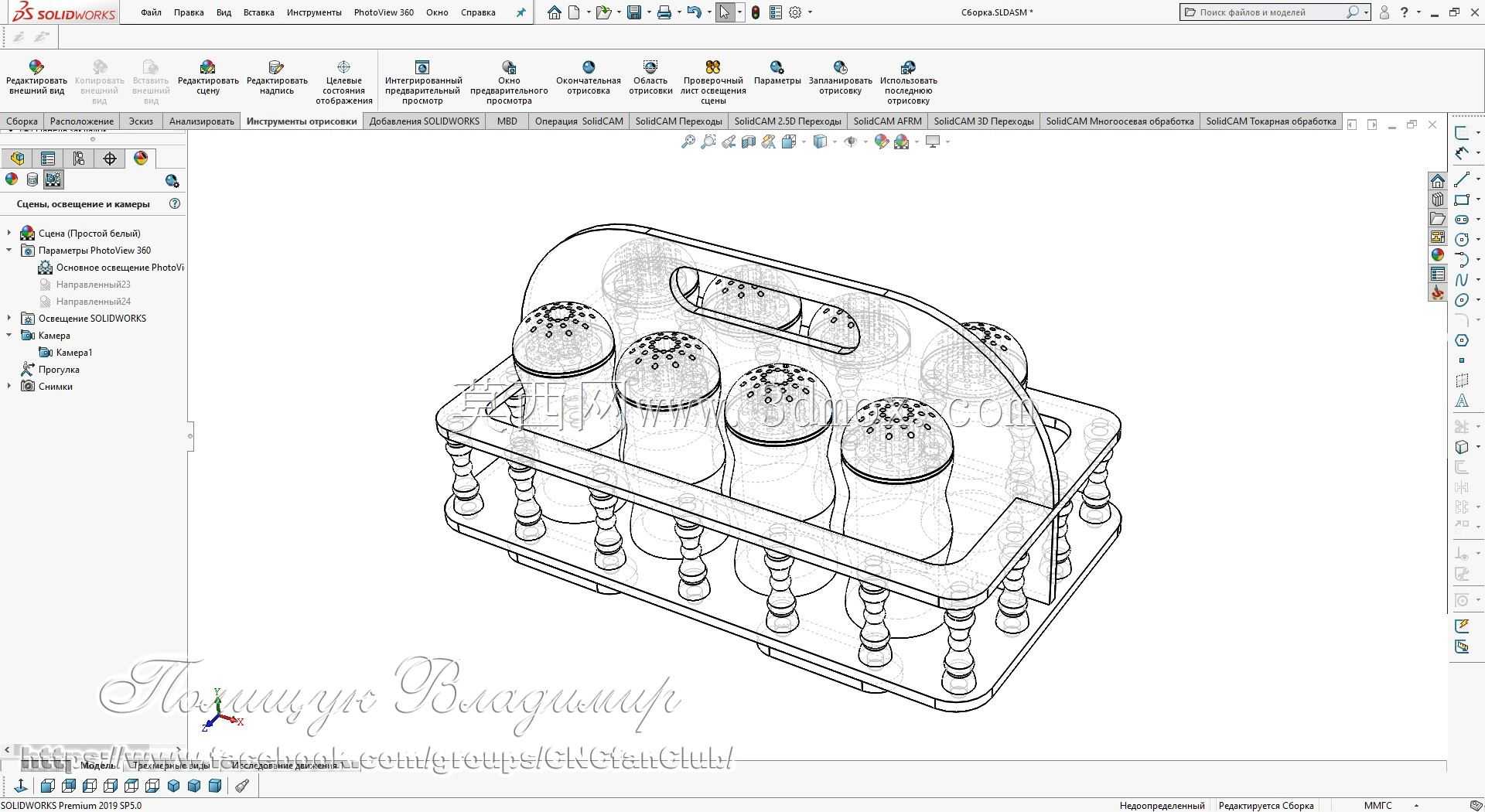Screen dimensions: 1485x812
Task: Click the Schedule Render icon
Action: [x=841, y=67]
